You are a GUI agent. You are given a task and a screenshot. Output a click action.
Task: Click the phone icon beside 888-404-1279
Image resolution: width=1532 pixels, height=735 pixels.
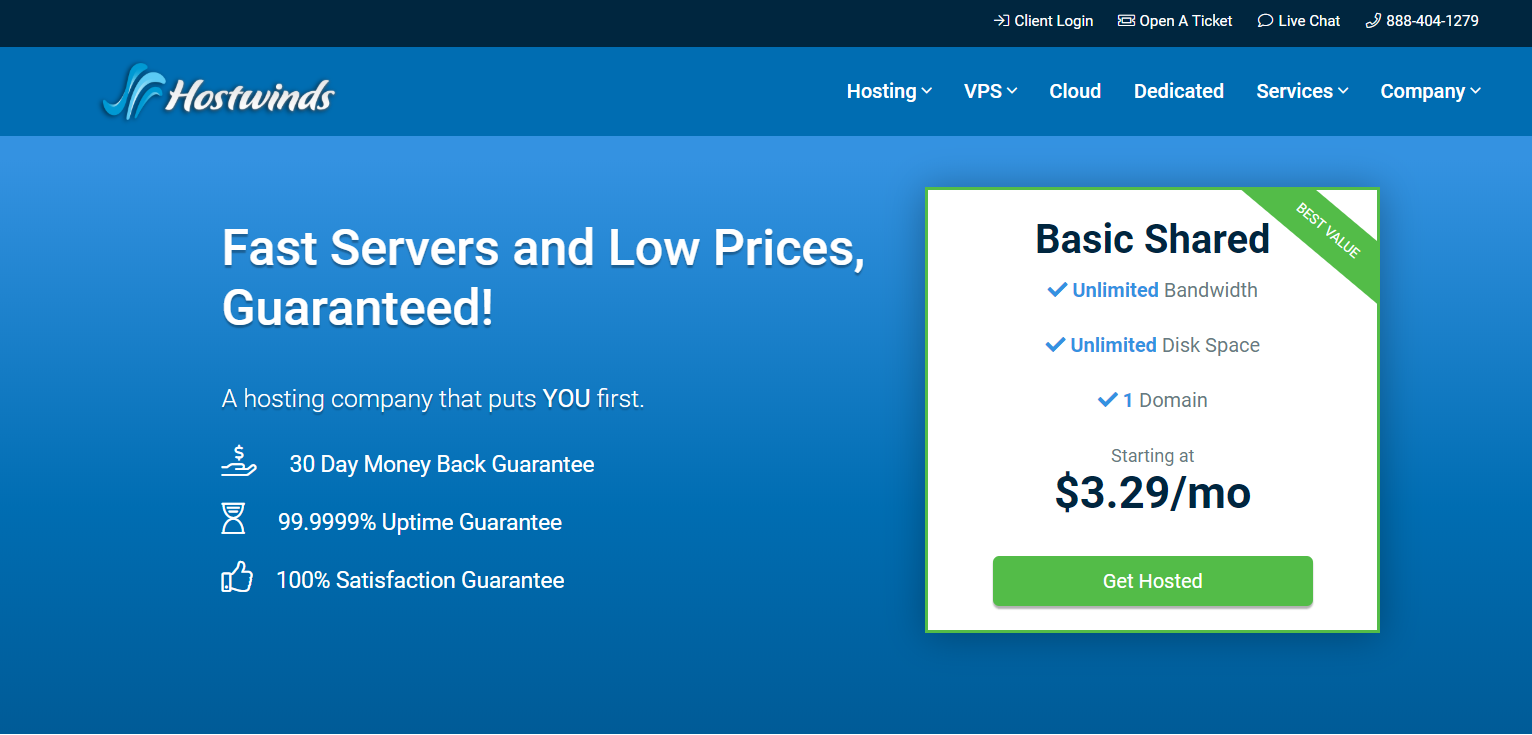(1373, 21)
